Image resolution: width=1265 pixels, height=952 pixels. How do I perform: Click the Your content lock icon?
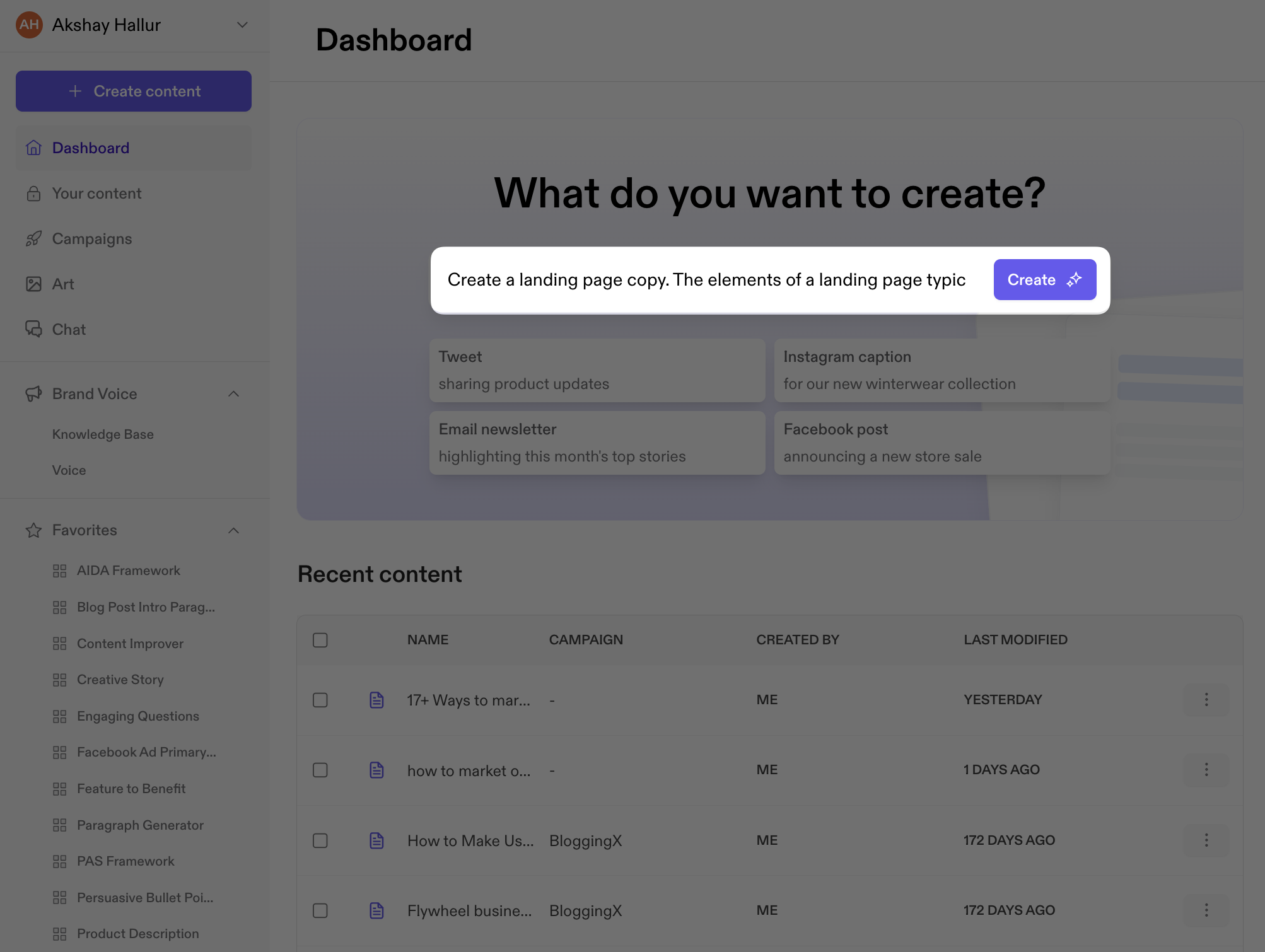(x=33, y=194)
